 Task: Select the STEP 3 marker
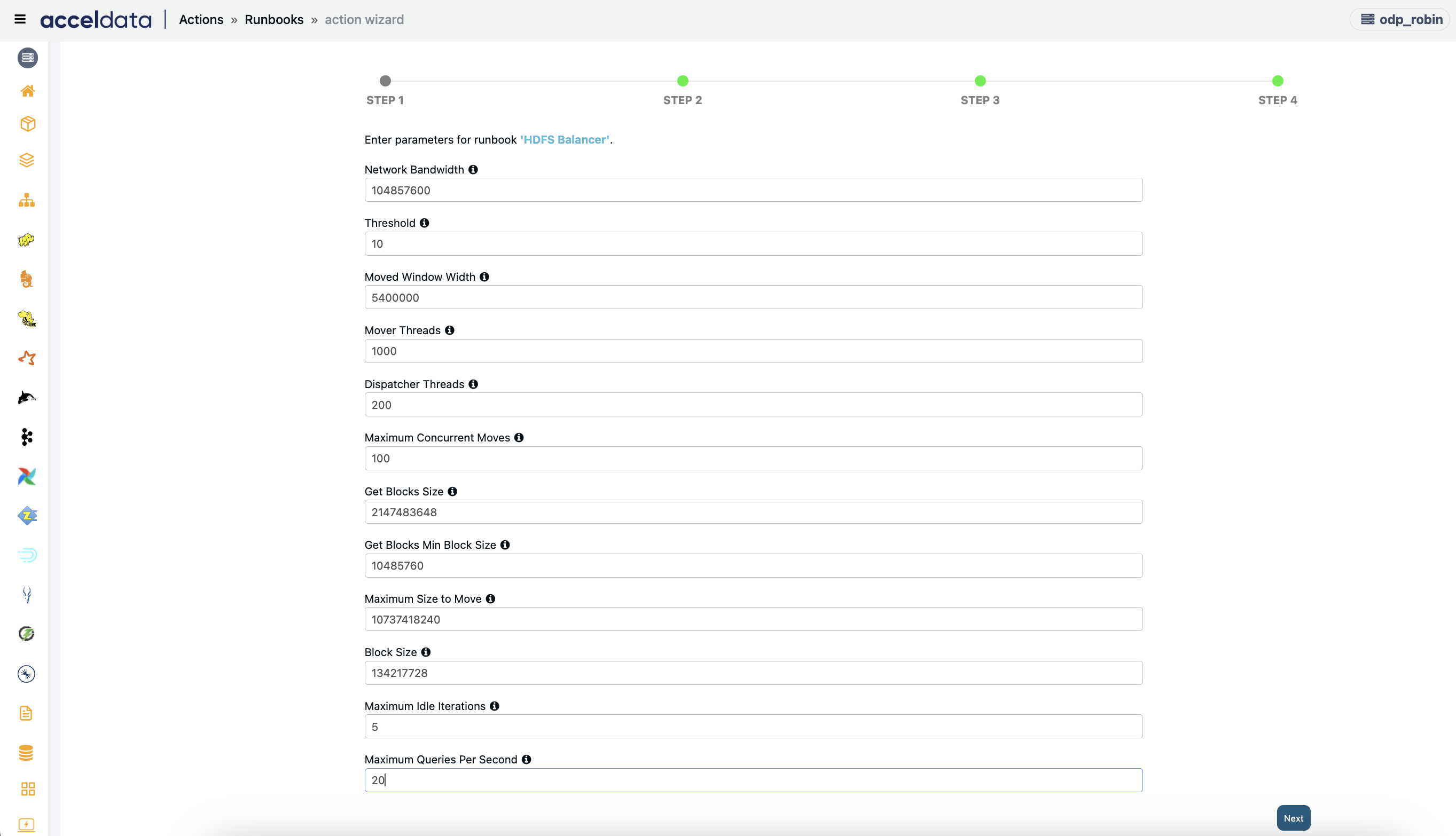[x=981, y=81]
